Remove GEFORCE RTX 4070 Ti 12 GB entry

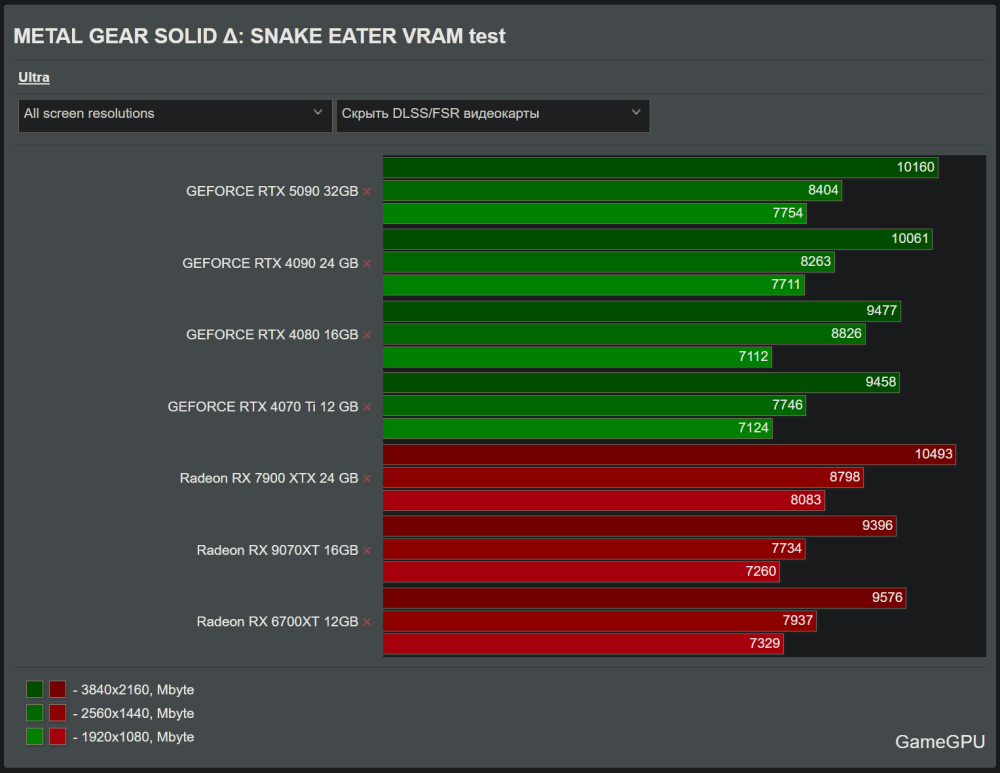367,407
